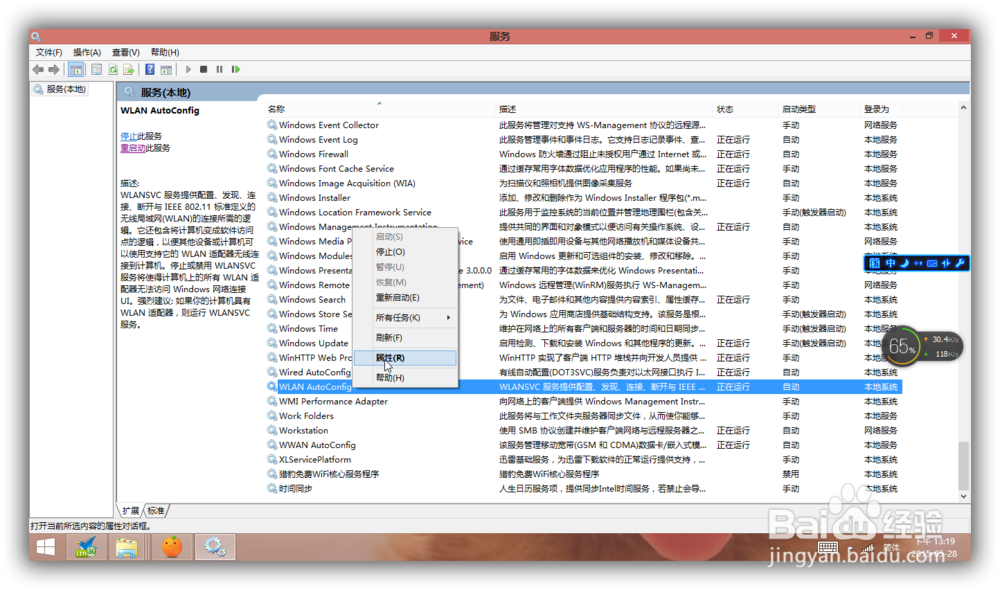Choose 停止(O) in the context menu
This screenshot has height=590, width=1000.
coord(406,252)
